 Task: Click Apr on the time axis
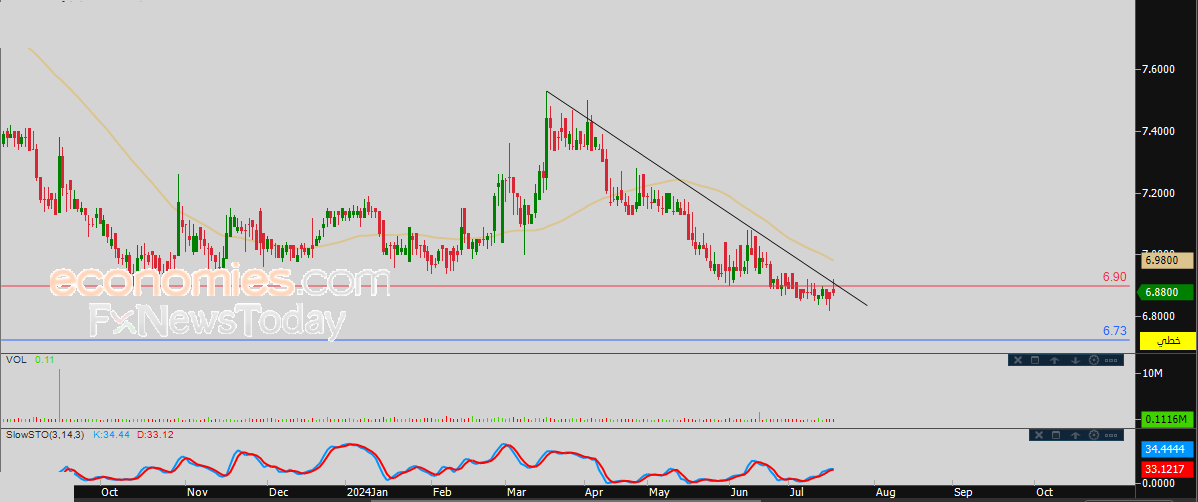[x=594, y=493]
